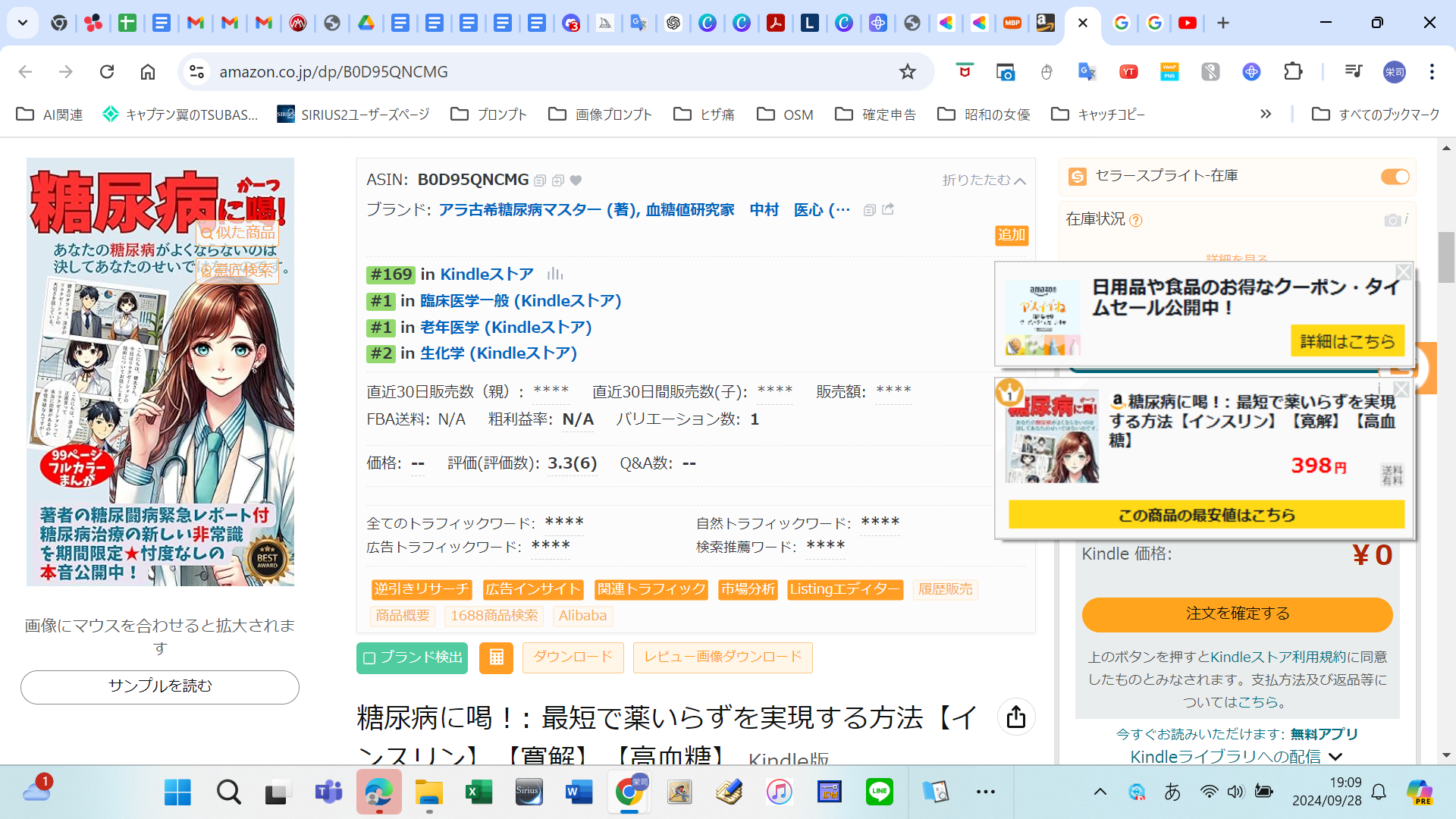Open the media control music icon
Screen dimensions: 1456x819
point(1354,71)
